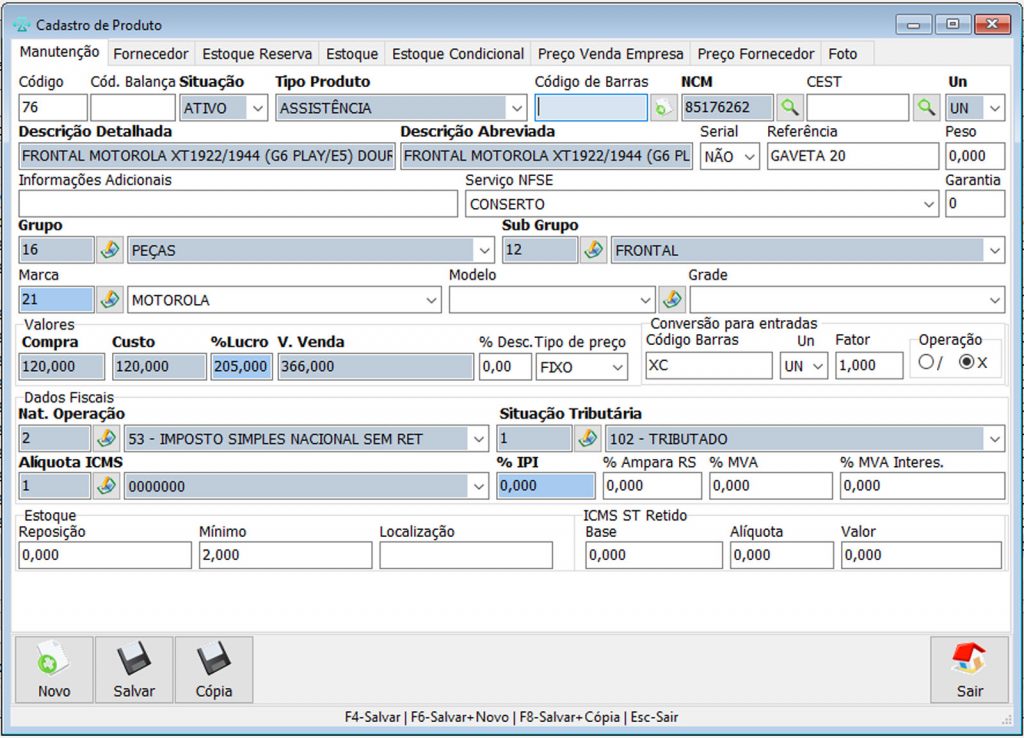Image resolution: width=1024 pixels, height=738 pixels.
Task: Select the multiply (X) operation radio button
Action: tap(966, 363)
